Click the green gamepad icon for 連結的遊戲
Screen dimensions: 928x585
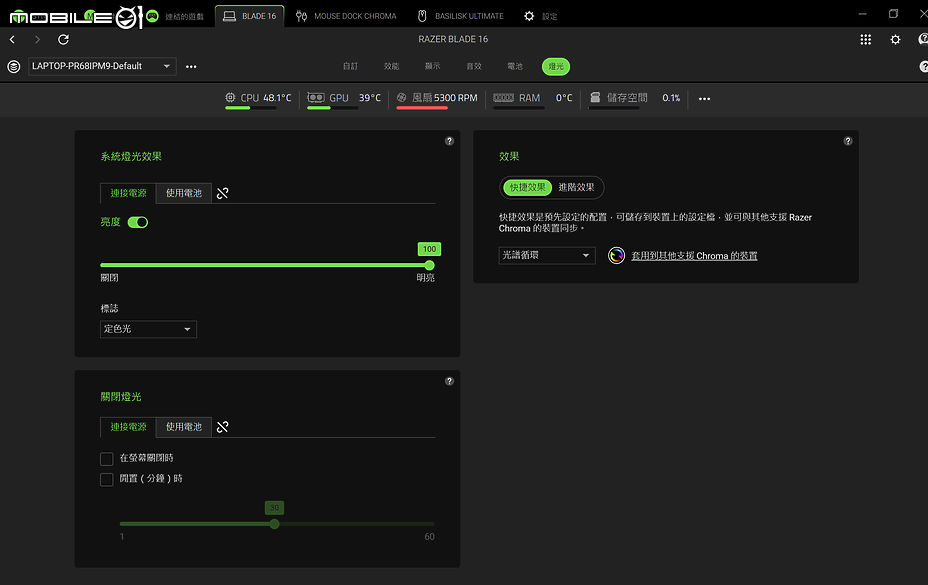[153, 16]
